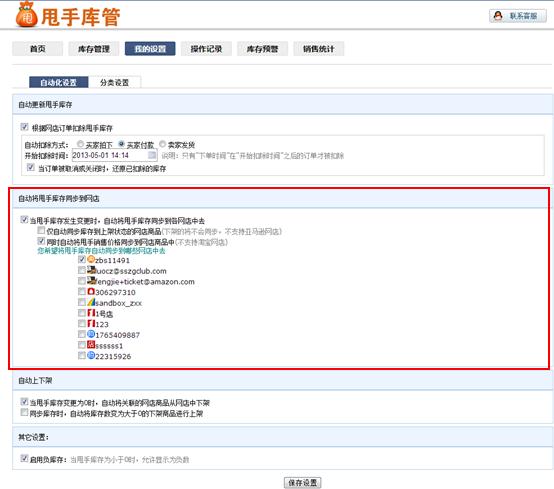Toggle auto-delist checkbox when stock becomes 0
Image resolution: width=554 pixels, height=489 pixels.
pos(24,401)
